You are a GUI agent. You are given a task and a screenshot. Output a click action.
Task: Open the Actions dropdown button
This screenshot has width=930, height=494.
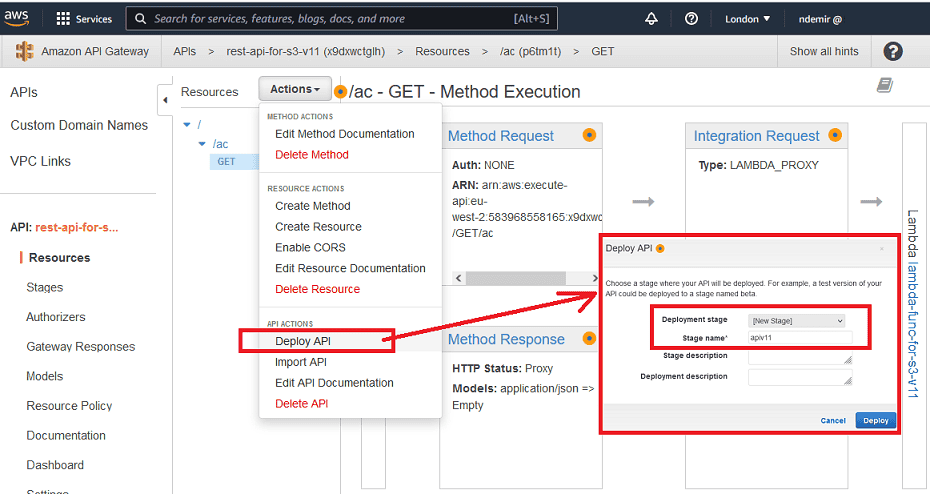[x=295, y=90]
